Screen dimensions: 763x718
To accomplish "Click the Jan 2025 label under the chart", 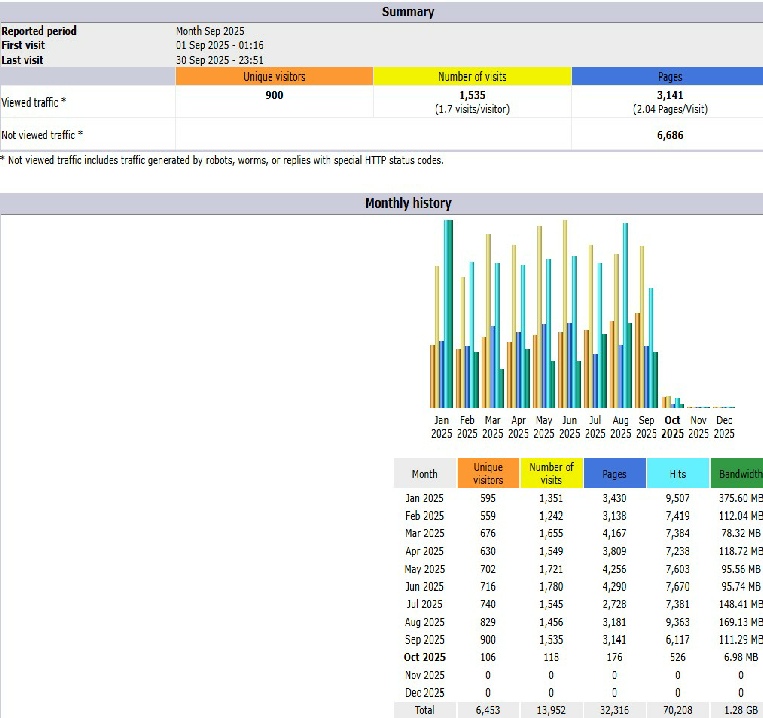I will [441, 427].
